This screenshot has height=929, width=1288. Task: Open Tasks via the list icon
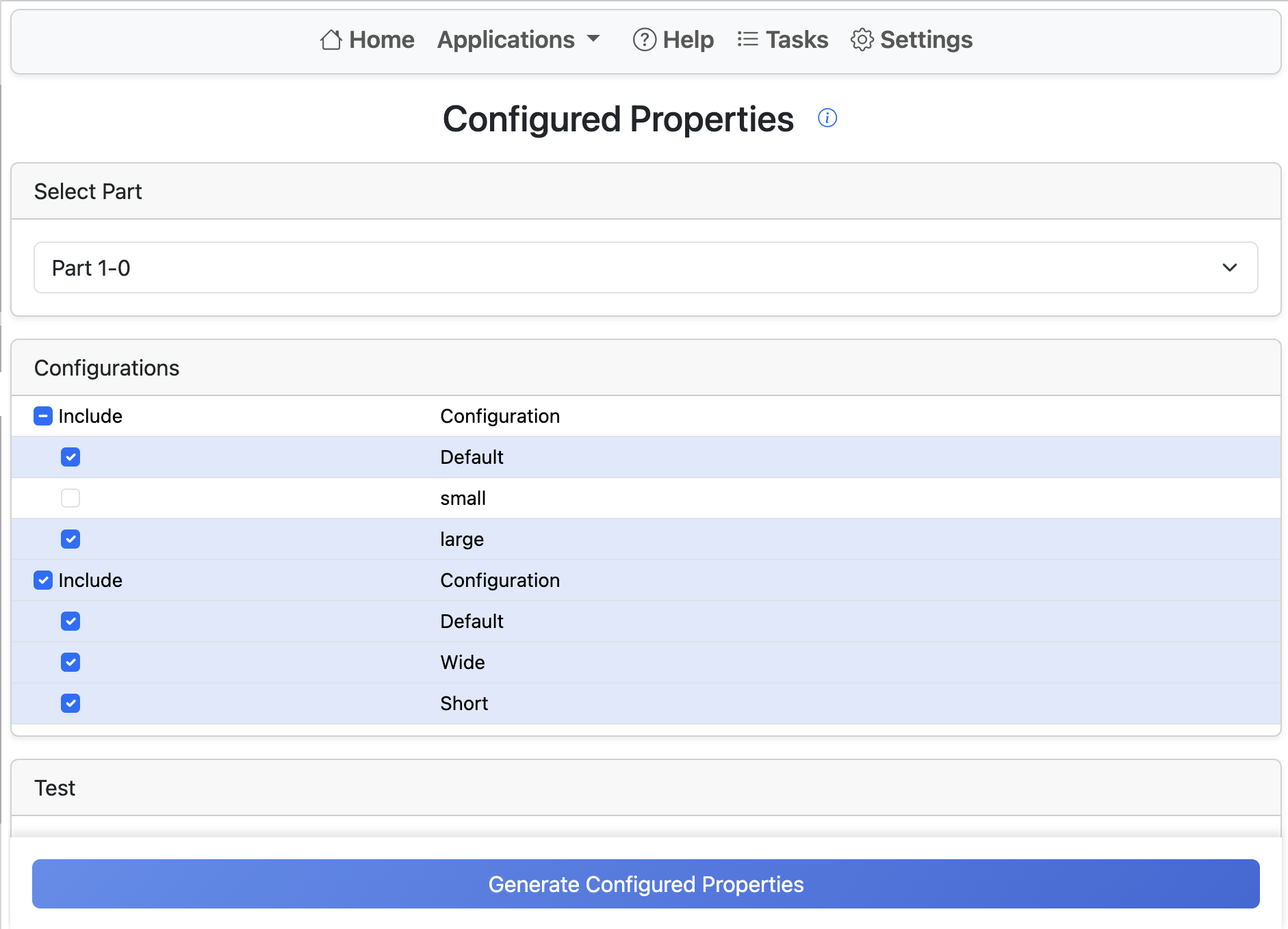pyautogui.click(x=747, y=40)
